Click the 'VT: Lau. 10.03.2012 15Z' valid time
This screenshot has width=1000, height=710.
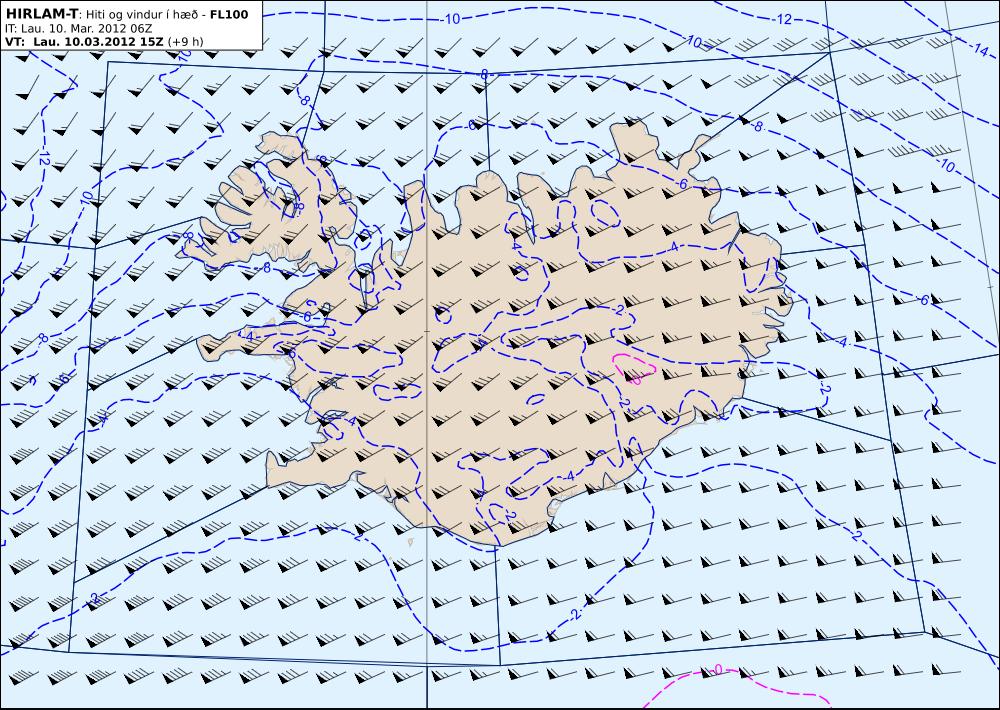click(84, 42)
